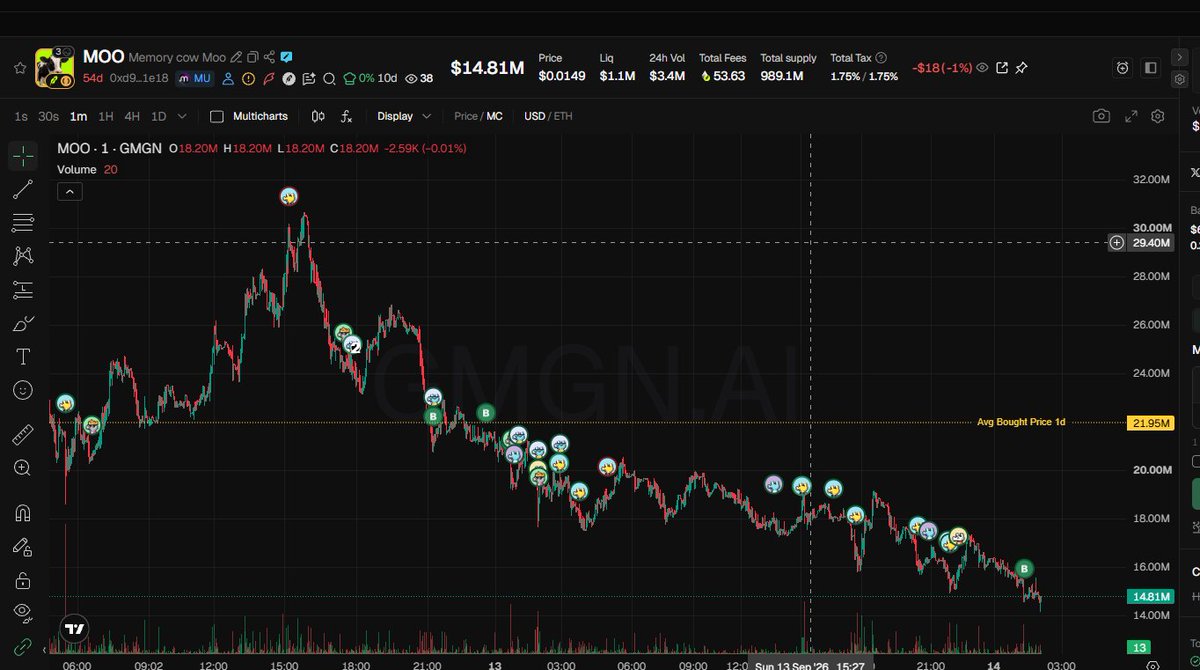Open the note with sparkle icon
Viewport: 1200px width, 670px height.
point(308,78)
